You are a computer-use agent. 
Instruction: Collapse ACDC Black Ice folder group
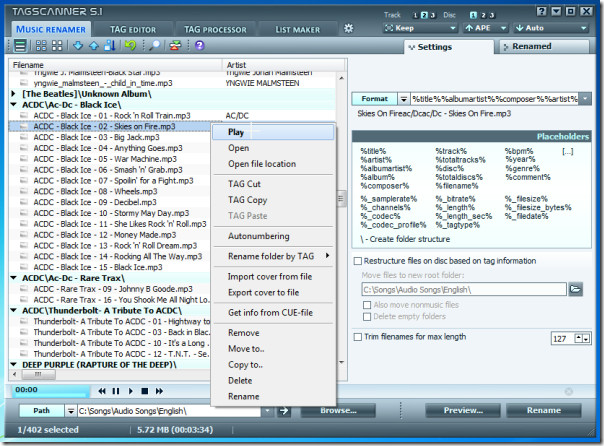click(13, 104)
